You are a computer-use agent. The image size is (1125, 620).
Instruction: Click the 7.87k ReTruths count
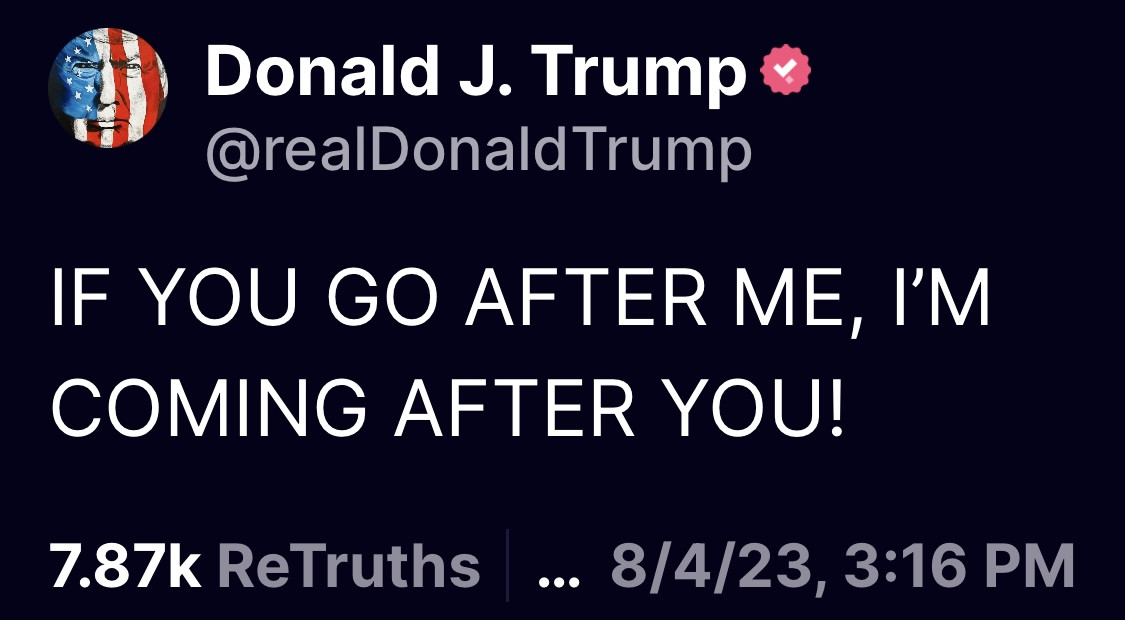click(126, 567)
